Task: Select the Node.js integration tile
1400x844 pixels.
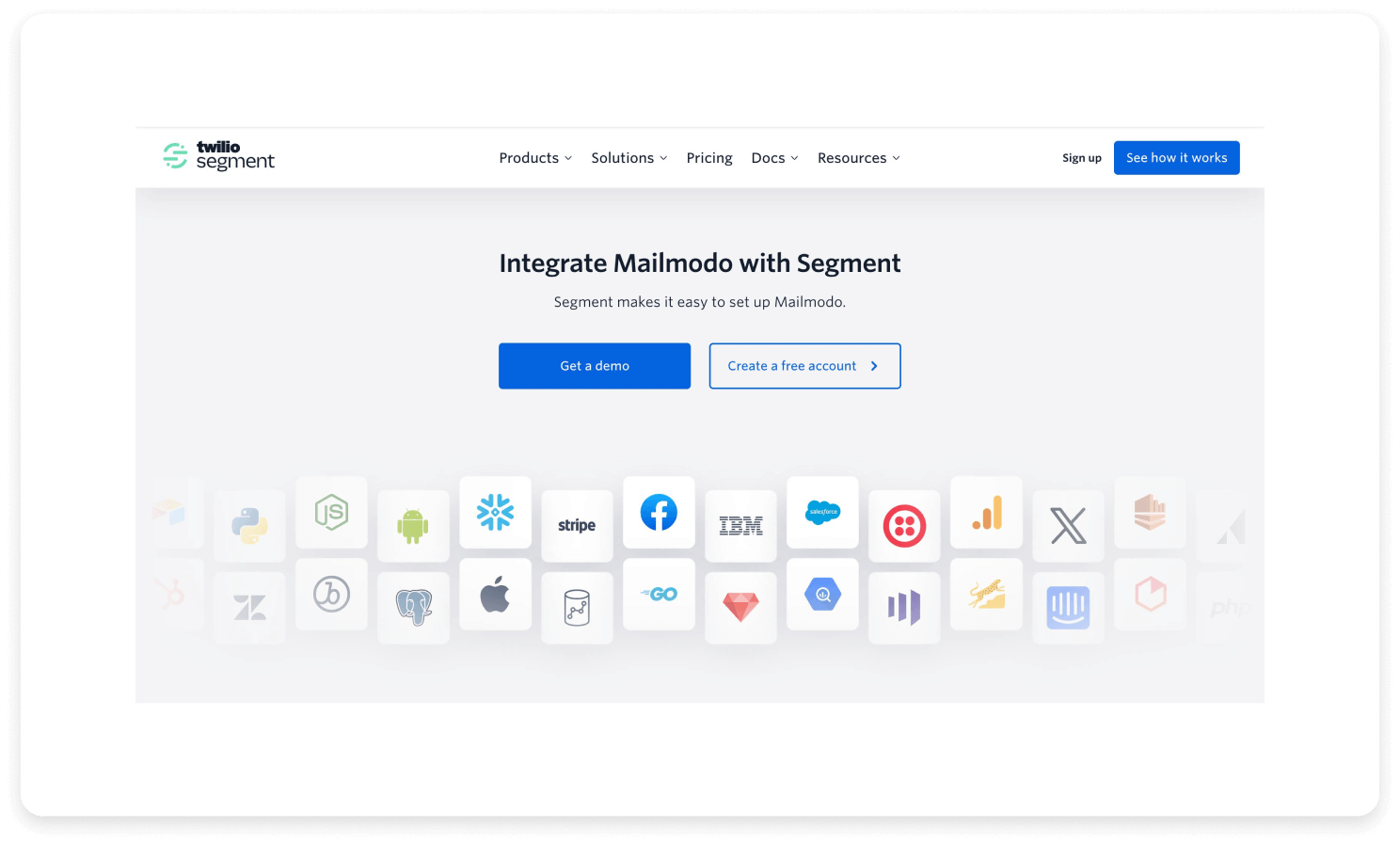Action: tap(331, 513)
